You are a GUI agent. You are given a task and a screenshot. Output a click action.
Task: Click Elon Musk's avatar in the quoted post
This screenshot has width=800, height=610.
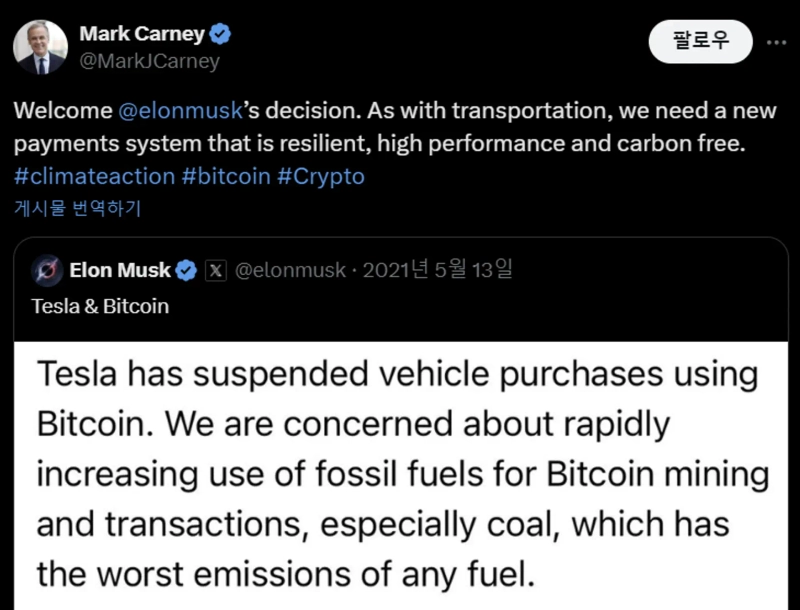coord(46,270)
